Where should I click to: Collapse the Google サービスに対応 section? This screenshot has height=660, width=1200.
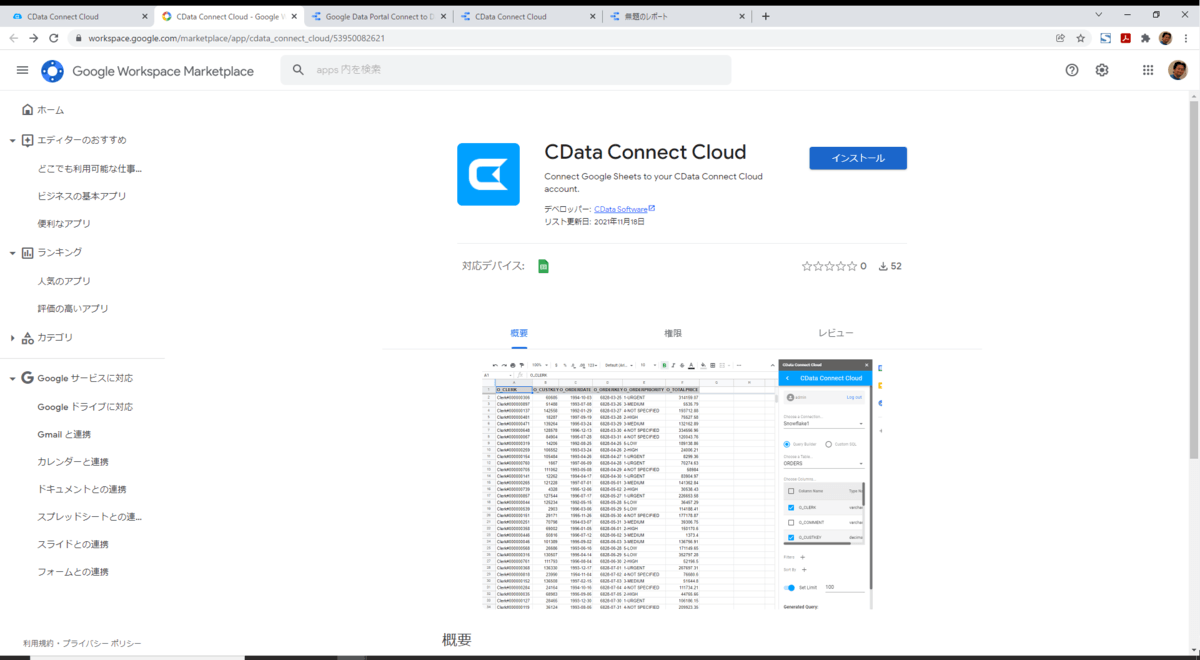coord(13,379)
